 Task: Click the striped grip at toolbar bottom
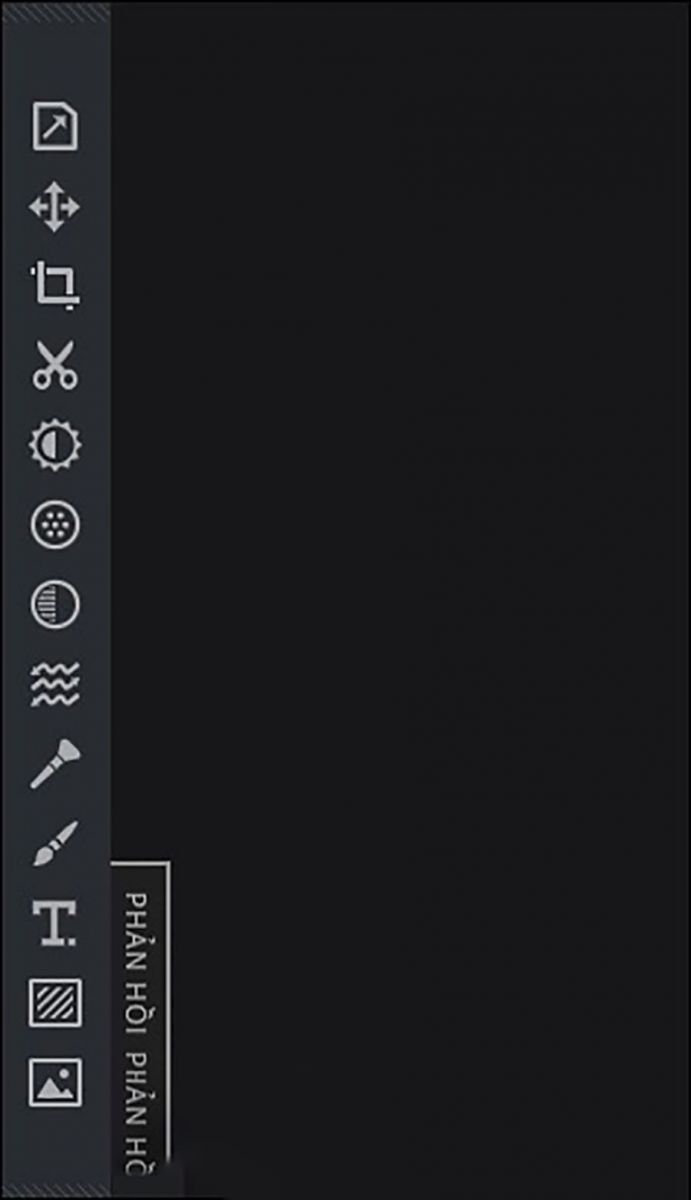pos(55,1189)
